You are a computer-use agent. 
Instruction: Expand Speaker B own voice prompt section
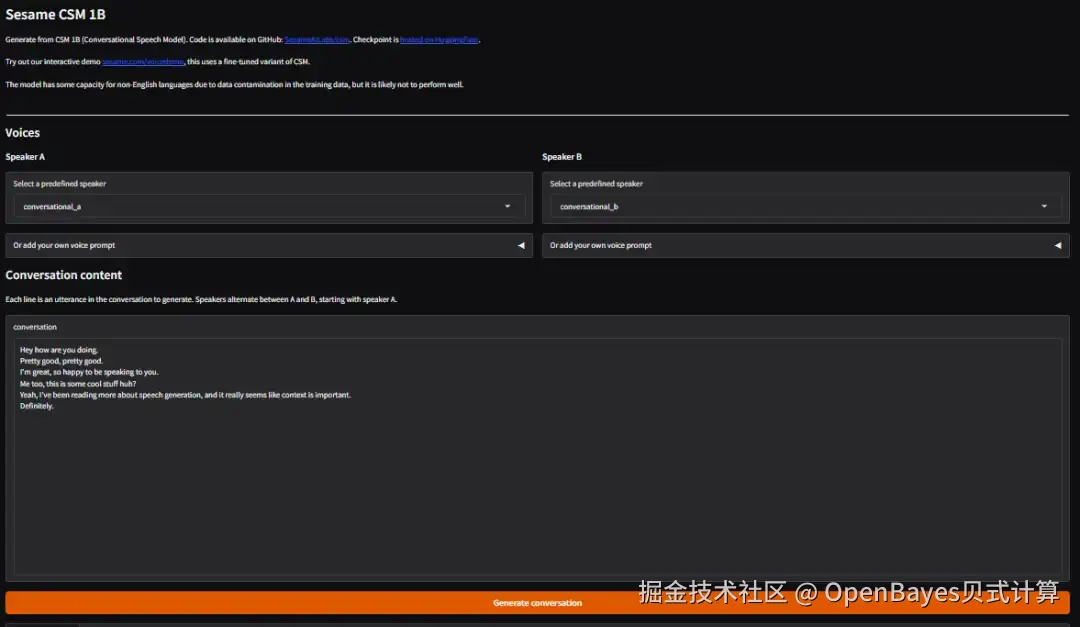click(x=806, y=245)
